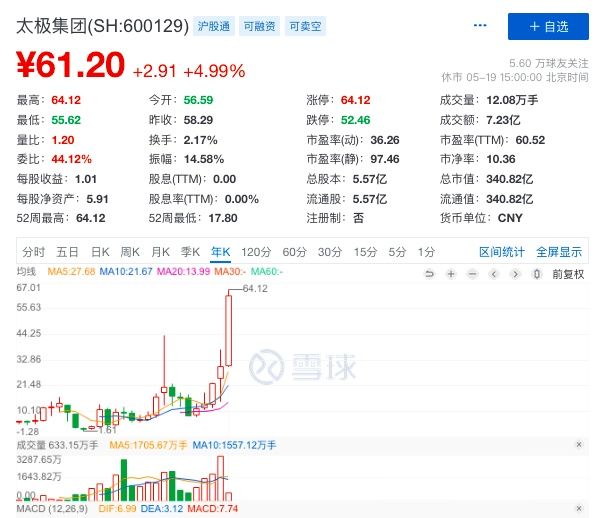Close the MACD indicator panel

click(x=579, y=508)
